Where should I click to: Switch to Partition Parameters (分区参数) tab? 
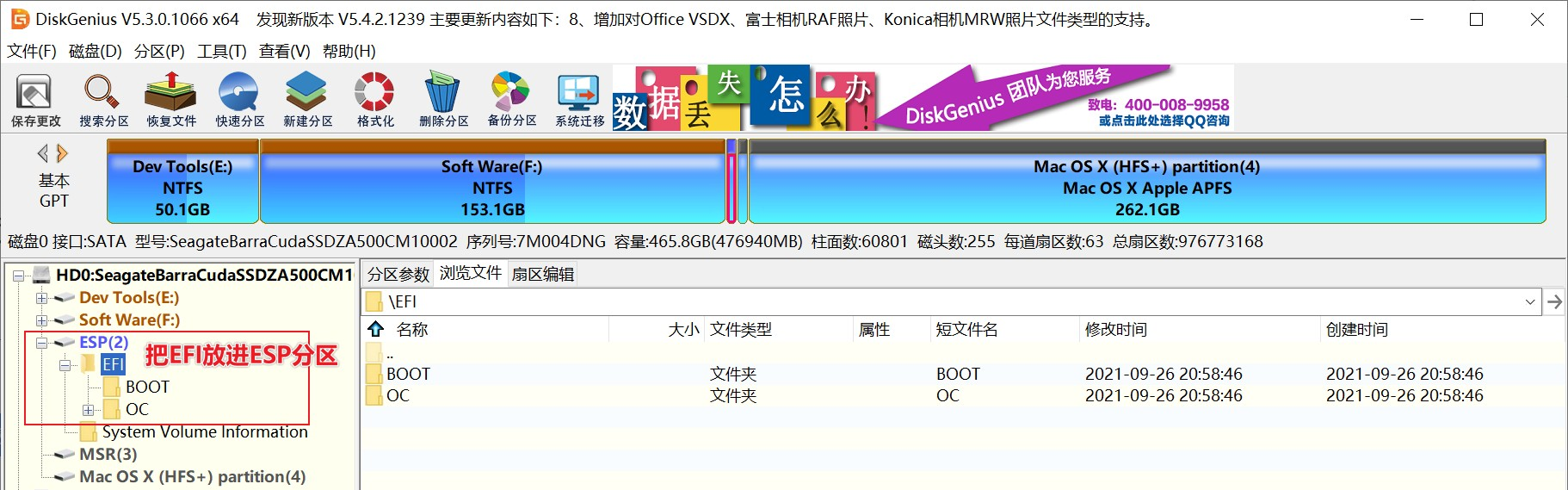(398, 274)
